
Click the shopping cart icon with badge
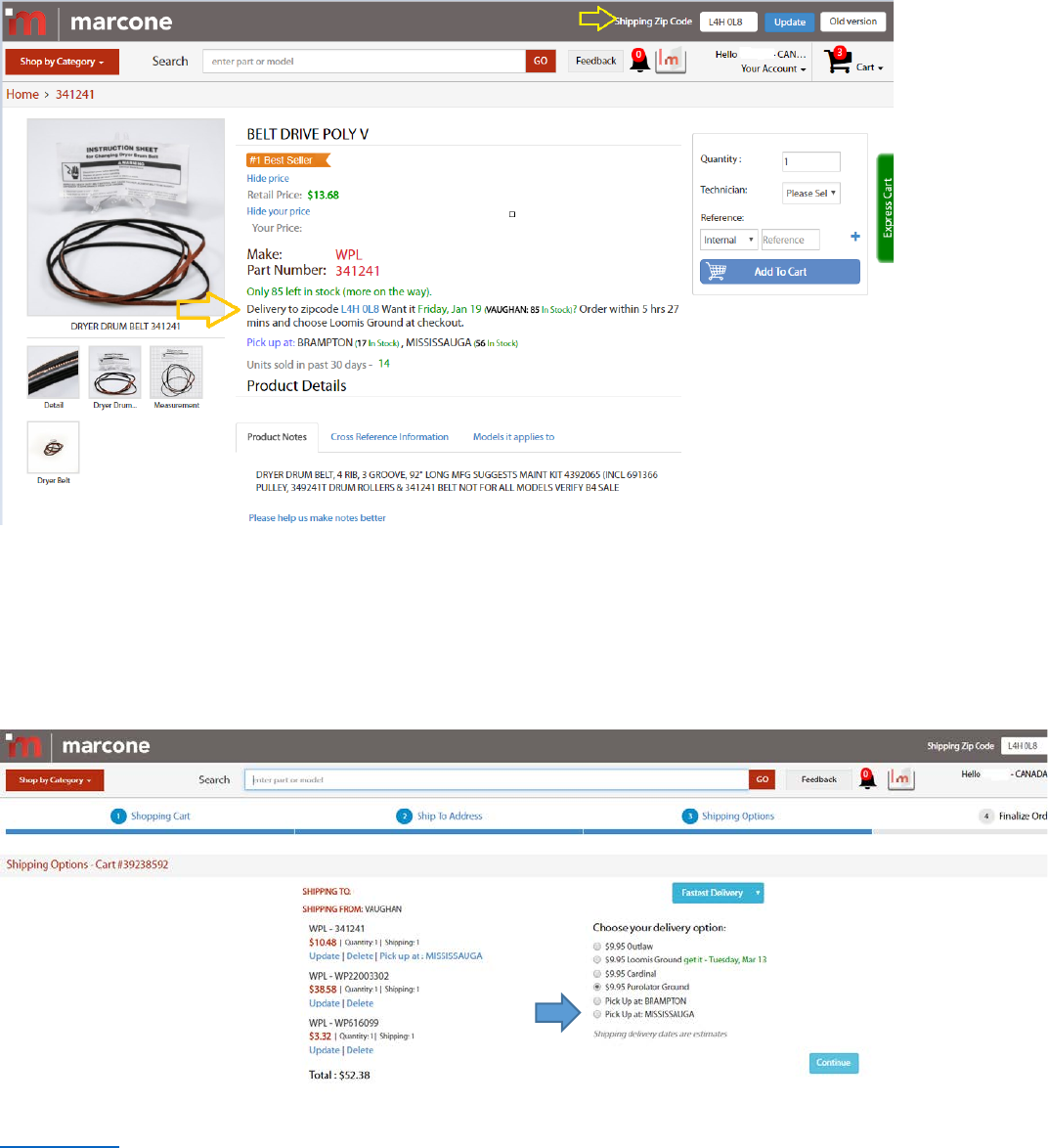tap(837, 60)
